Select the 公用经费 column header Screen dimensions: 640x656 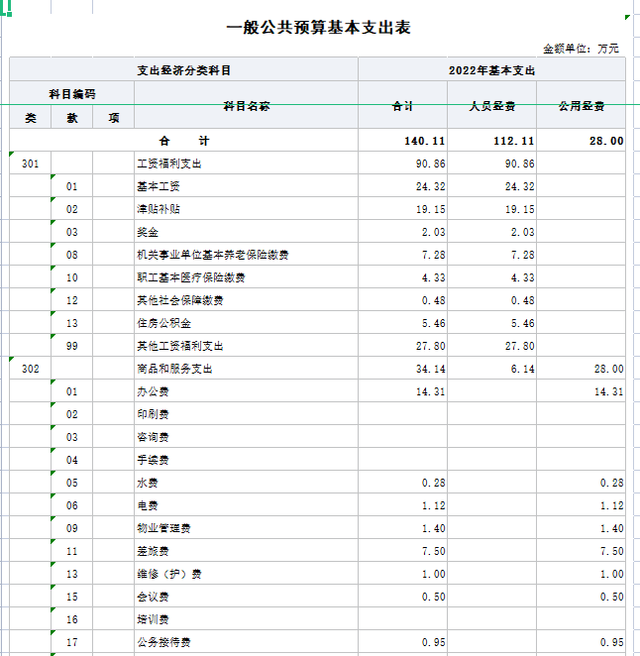[x=582, y=106]
